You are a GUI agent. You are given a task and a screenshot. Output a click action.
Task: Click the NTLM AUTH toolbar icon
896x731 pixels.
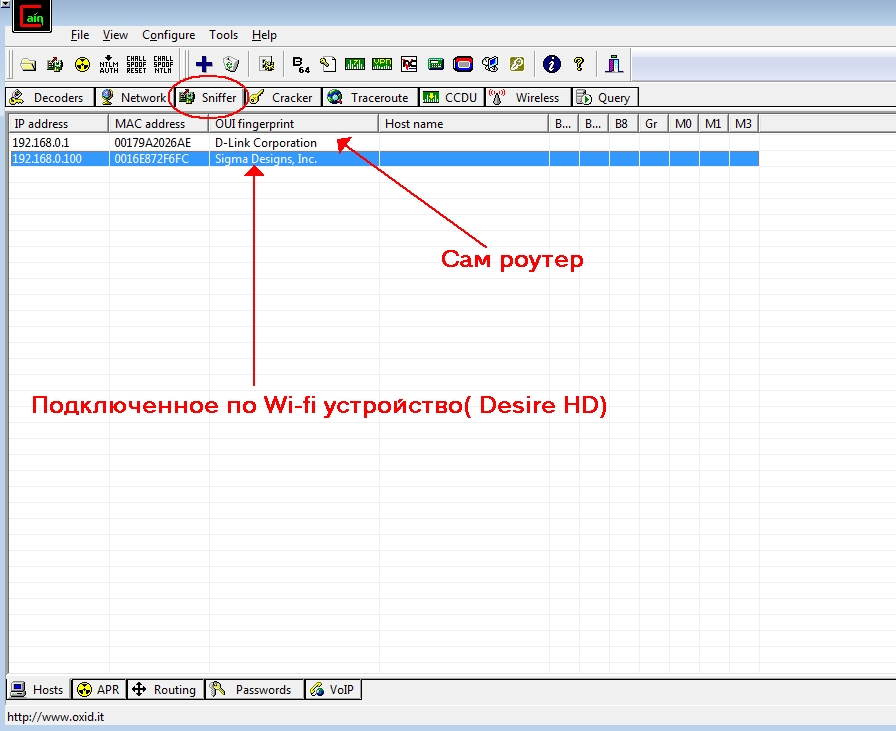[109, 64]
